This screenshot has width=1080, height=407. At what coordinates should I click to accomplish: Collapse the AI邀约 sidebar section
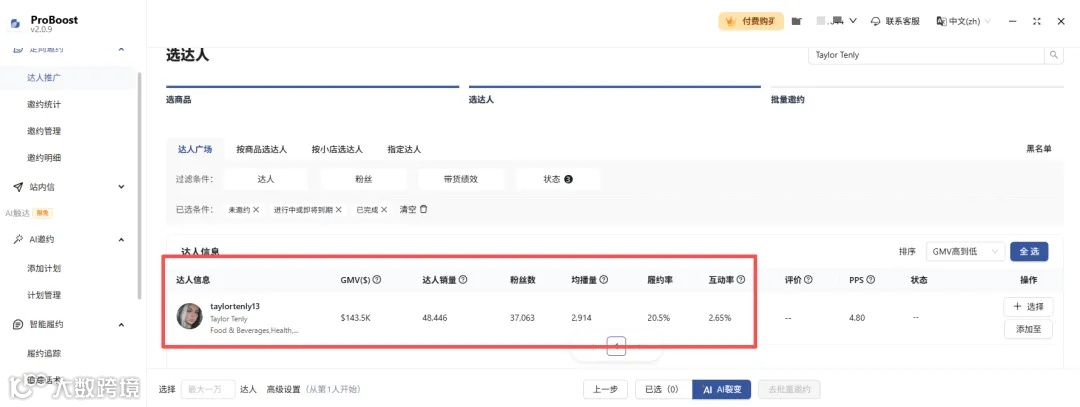pyautogui.click(x=121, y=240)
